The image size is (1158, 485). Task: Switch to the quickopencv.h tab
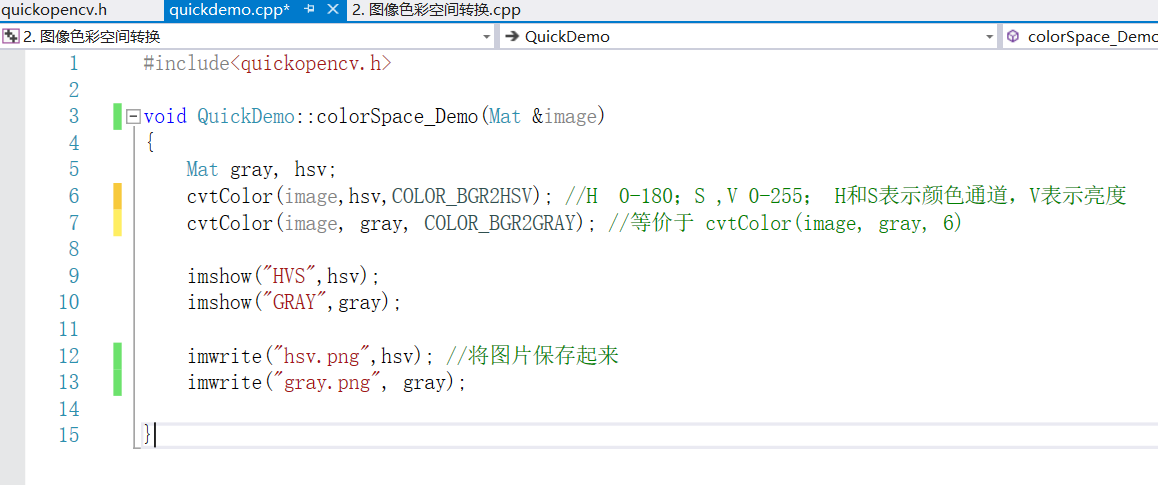[55, 10]
